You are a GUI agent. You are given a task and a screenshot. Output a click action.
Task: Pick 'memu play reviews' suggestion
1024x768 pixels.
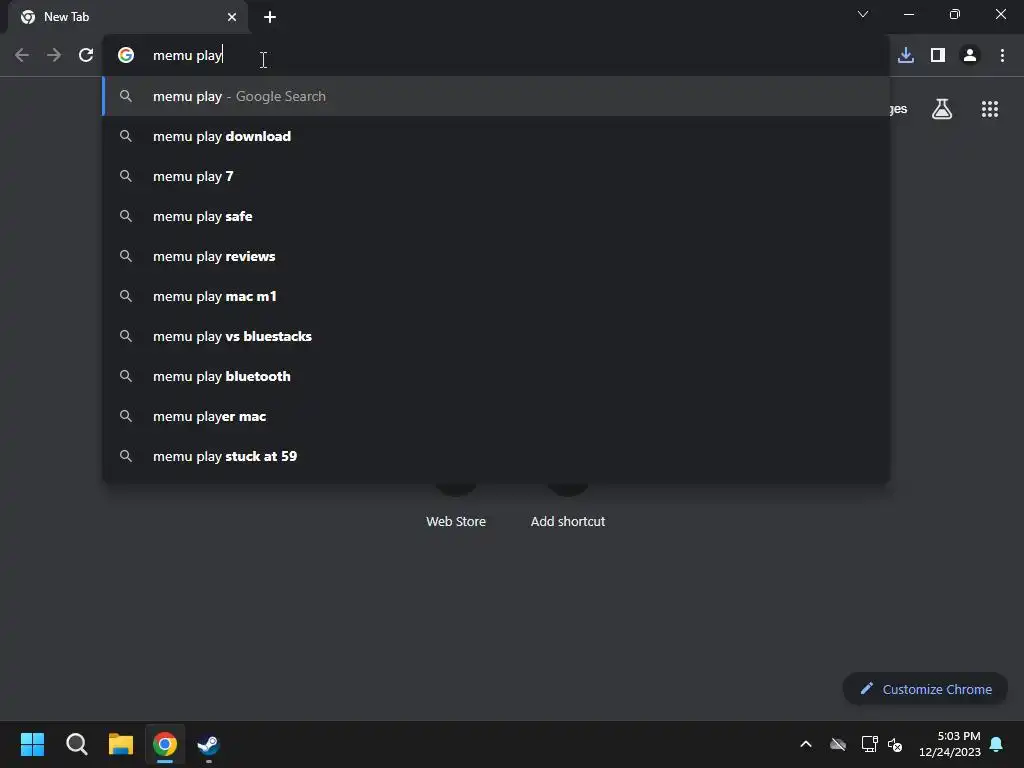[496, 256]
